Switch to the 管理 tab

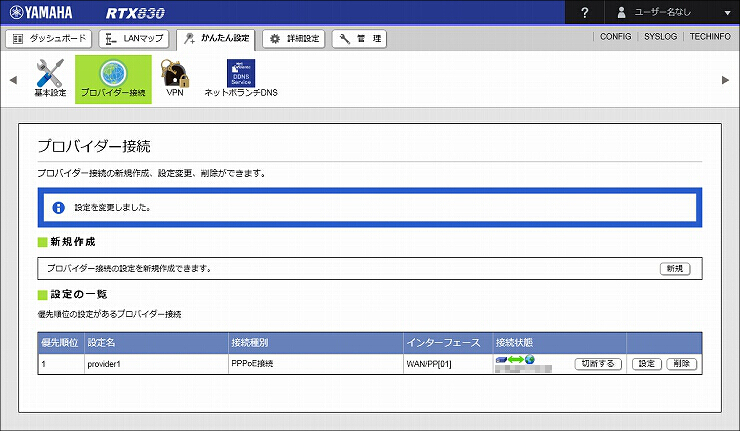tap(359, 39)
